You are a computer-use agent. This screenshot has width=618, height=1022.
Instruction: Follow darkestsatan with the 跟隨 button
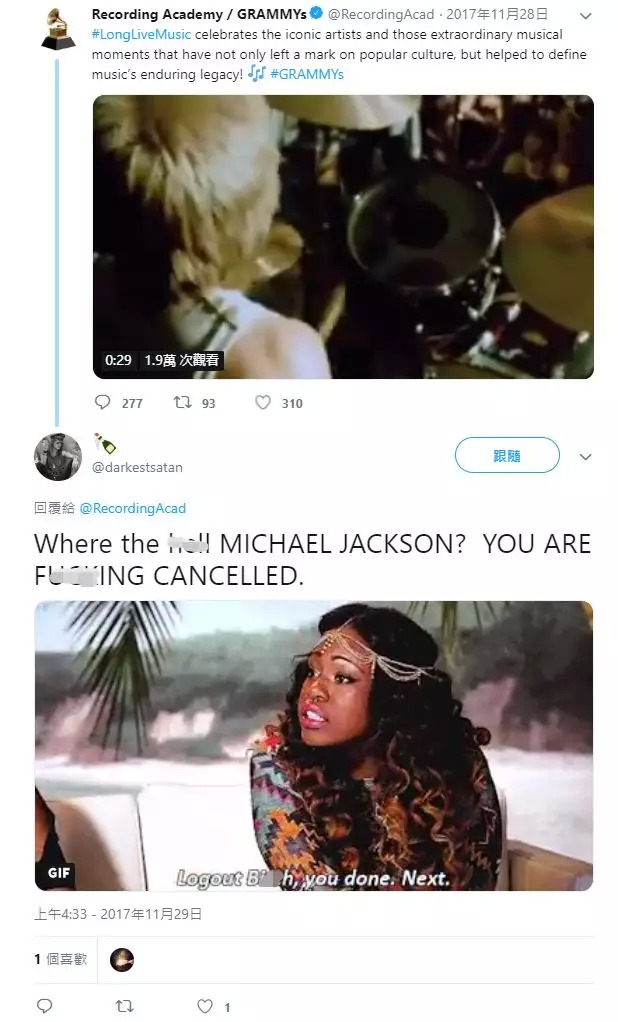coord(507,455)
